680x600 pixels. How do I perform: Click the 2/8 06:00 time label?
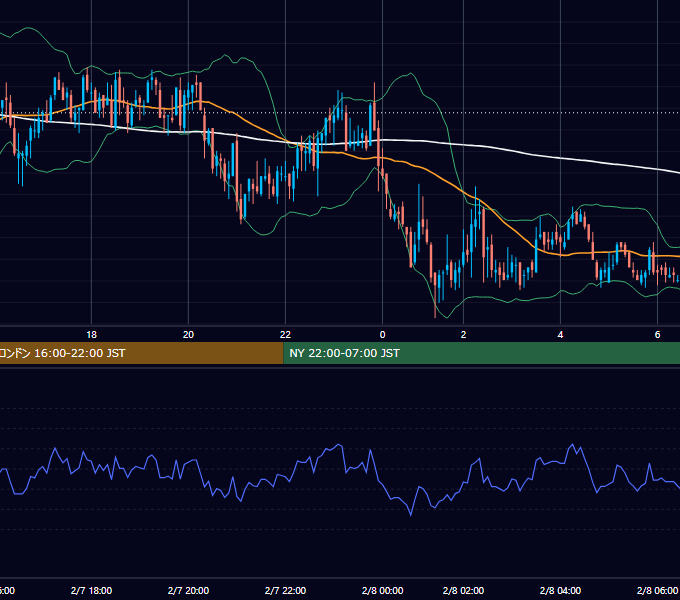point(657,590)
